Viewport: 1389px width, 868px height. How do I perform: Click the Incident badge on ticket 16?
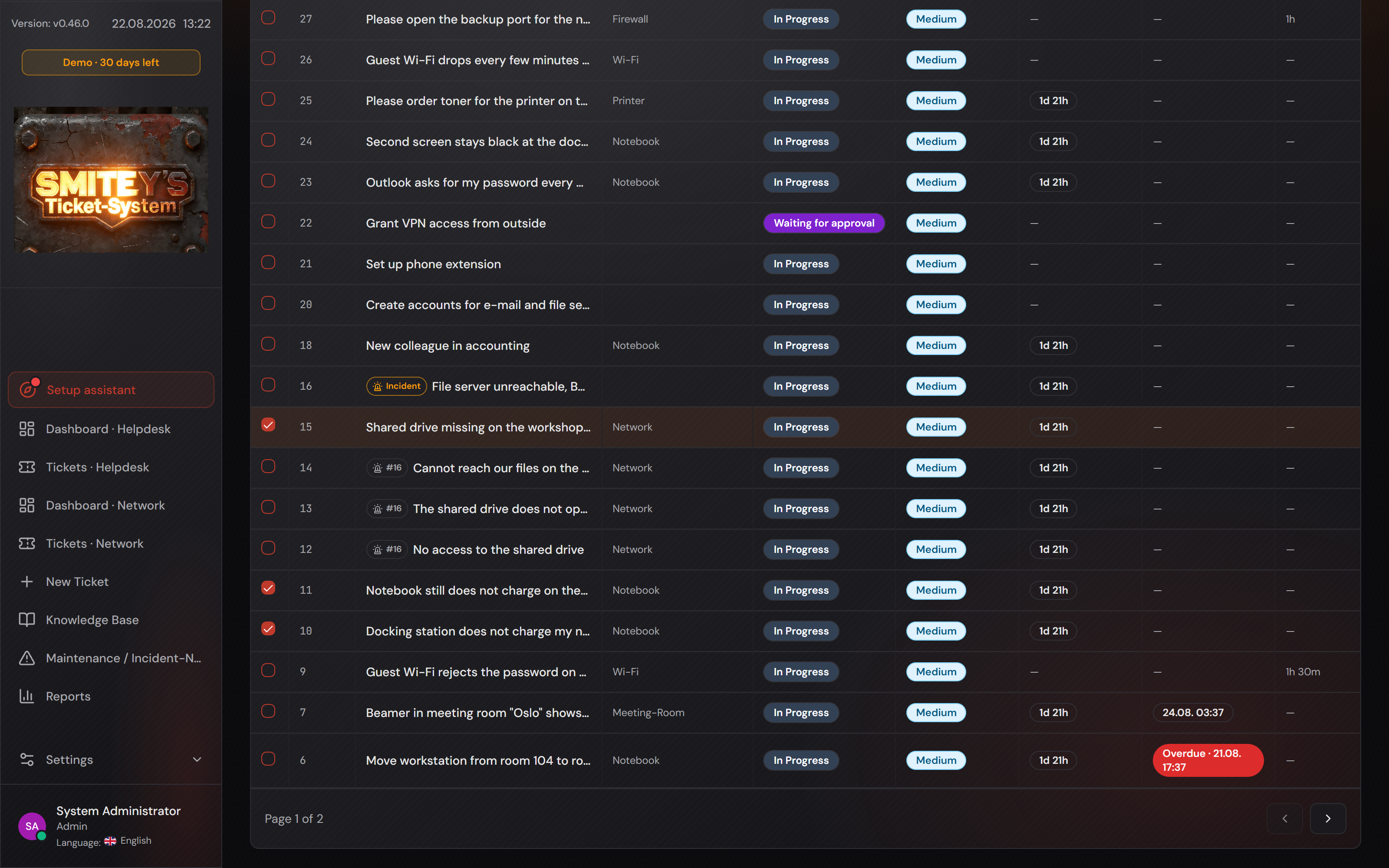click(x=397, y=386)
